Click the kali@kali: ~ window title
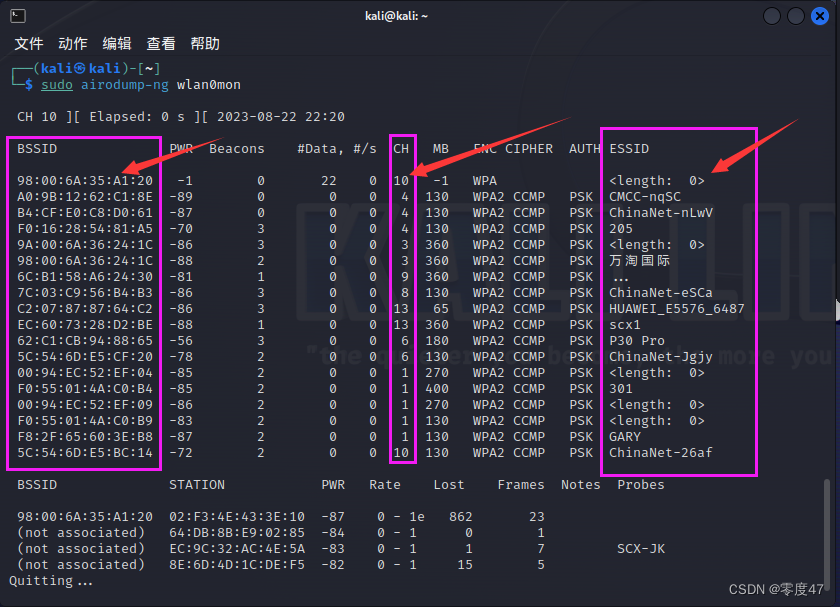This screenshot has height=607, width=840. coord(396,16)
